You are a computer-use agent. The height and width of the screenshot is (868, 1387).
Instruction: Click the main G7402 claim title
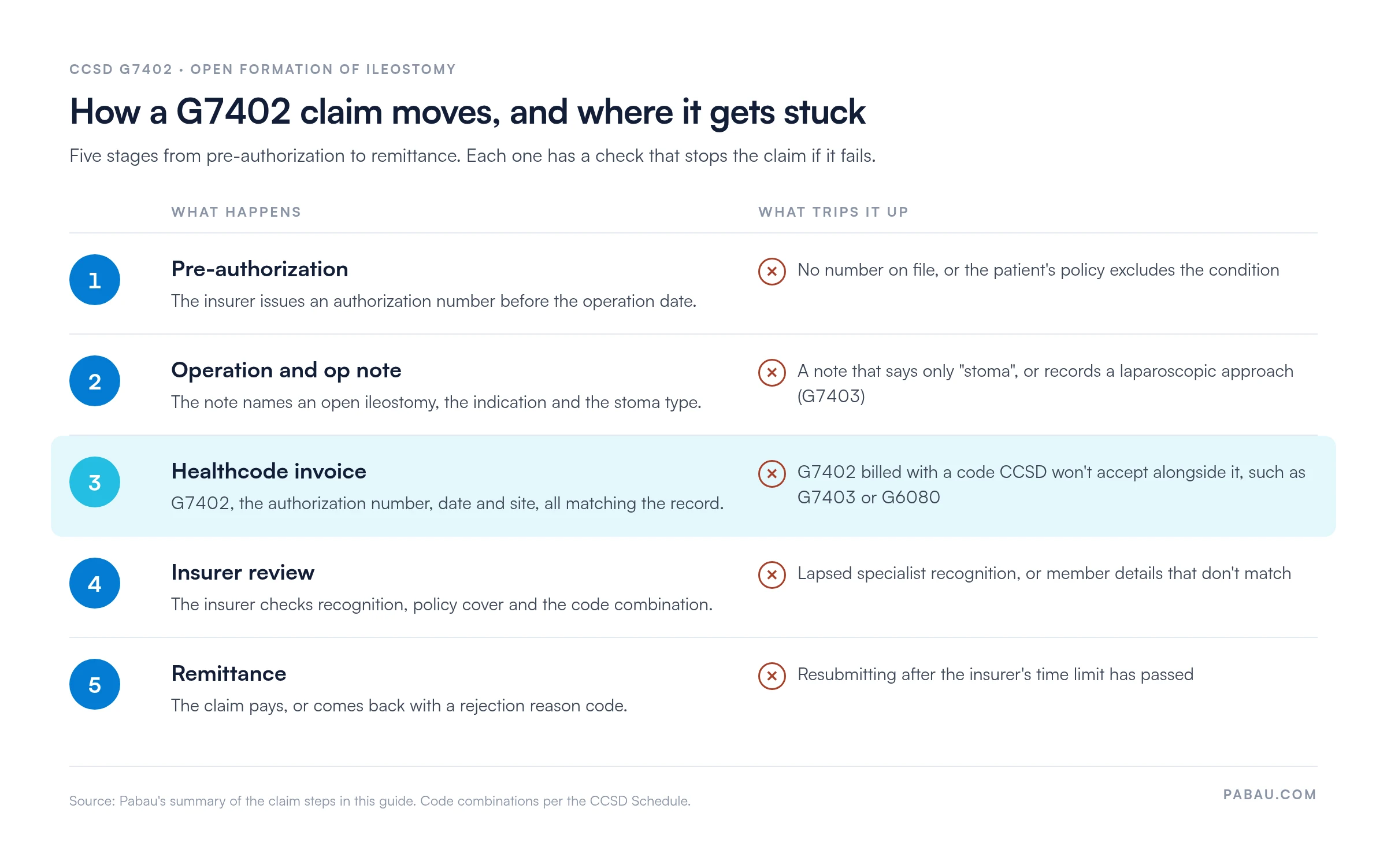point(468,112)
